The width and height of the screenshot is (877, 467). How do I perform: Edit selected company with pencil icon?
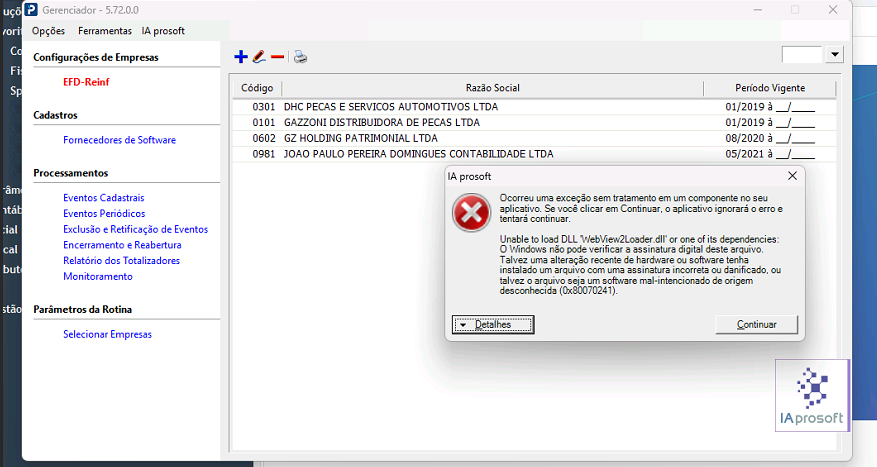tap(259, 57)
